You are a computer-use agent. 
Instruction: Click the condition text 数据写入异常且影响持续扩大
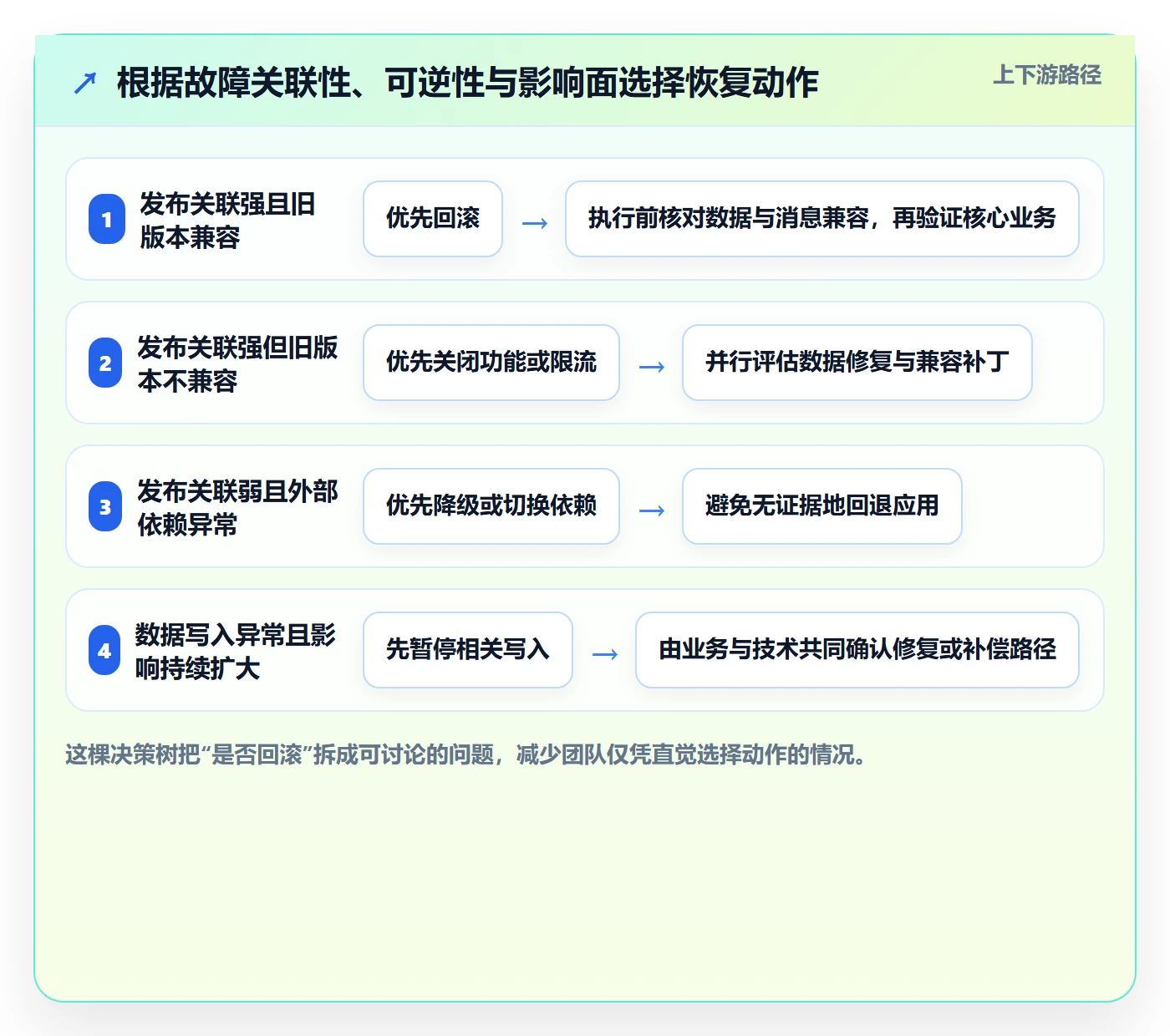click(x=236, y=651)
